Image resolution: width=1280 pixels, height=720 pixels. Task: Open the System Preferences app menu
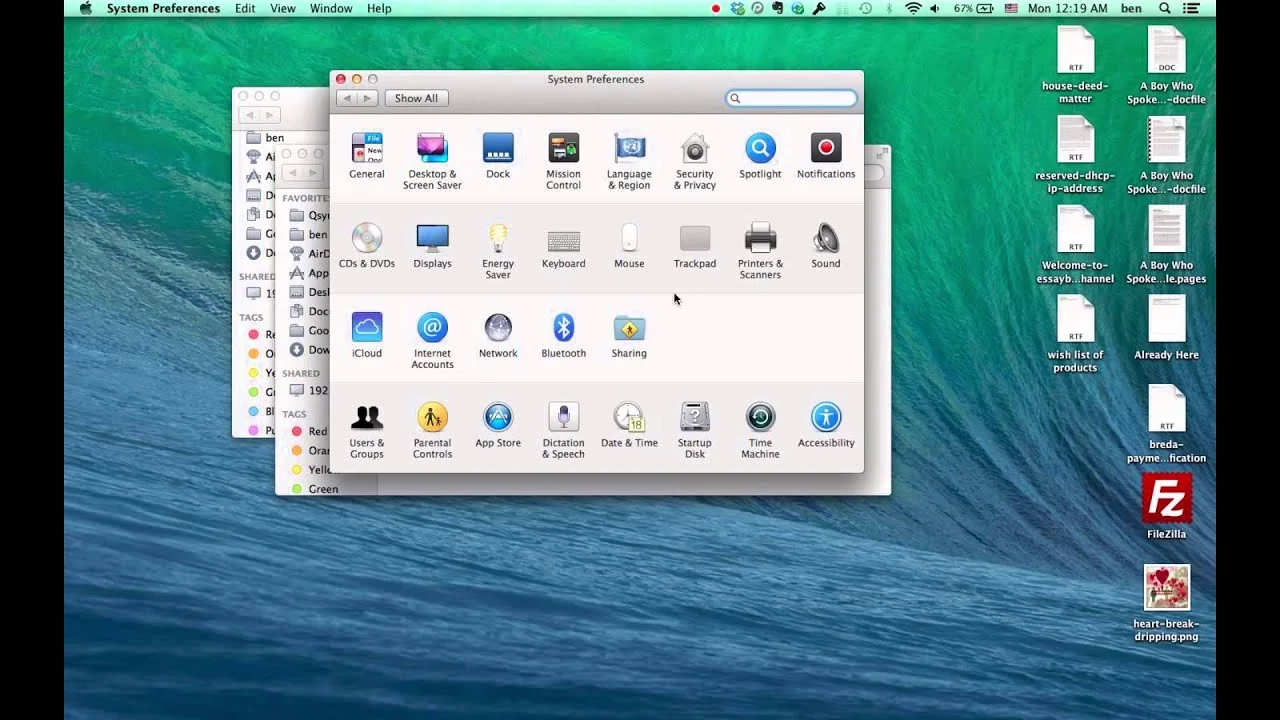(163, 8)
